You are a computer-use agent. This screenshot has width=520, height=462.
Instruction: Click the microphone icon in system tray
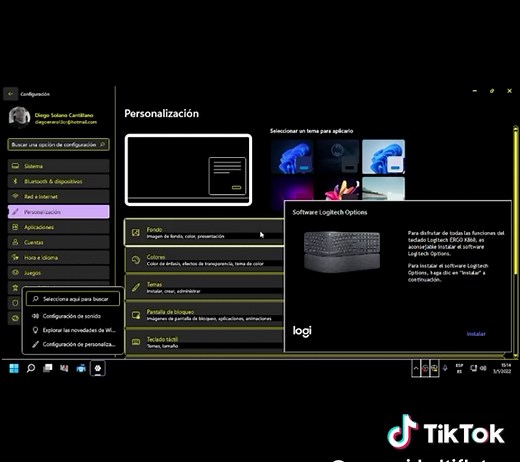[x=445, y=368]
